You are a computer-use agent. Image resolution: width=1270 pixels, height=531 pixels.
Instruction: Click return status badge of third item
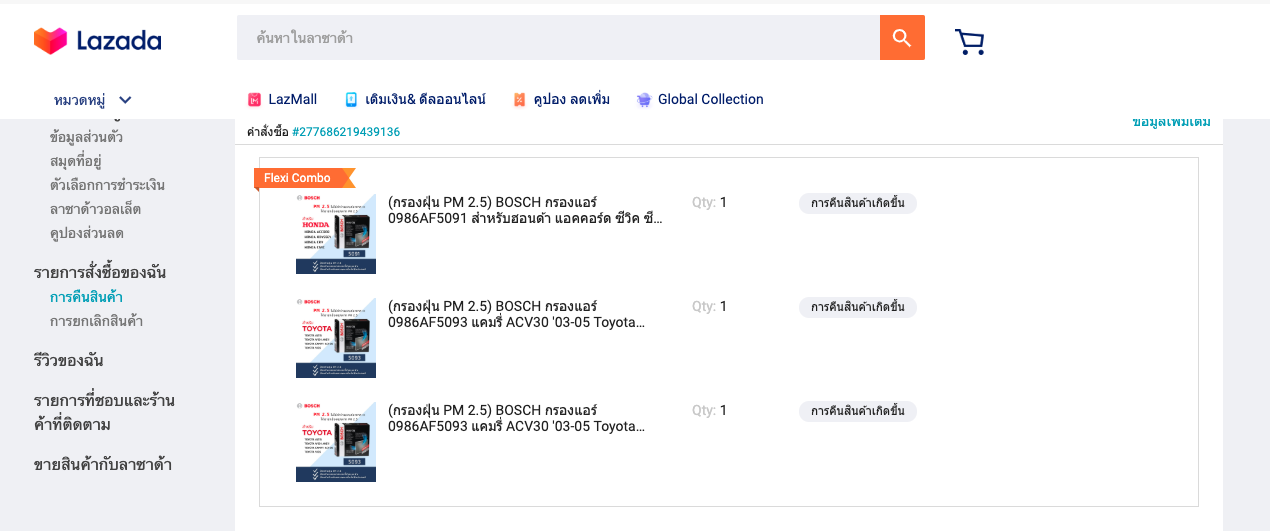point(858,411)
